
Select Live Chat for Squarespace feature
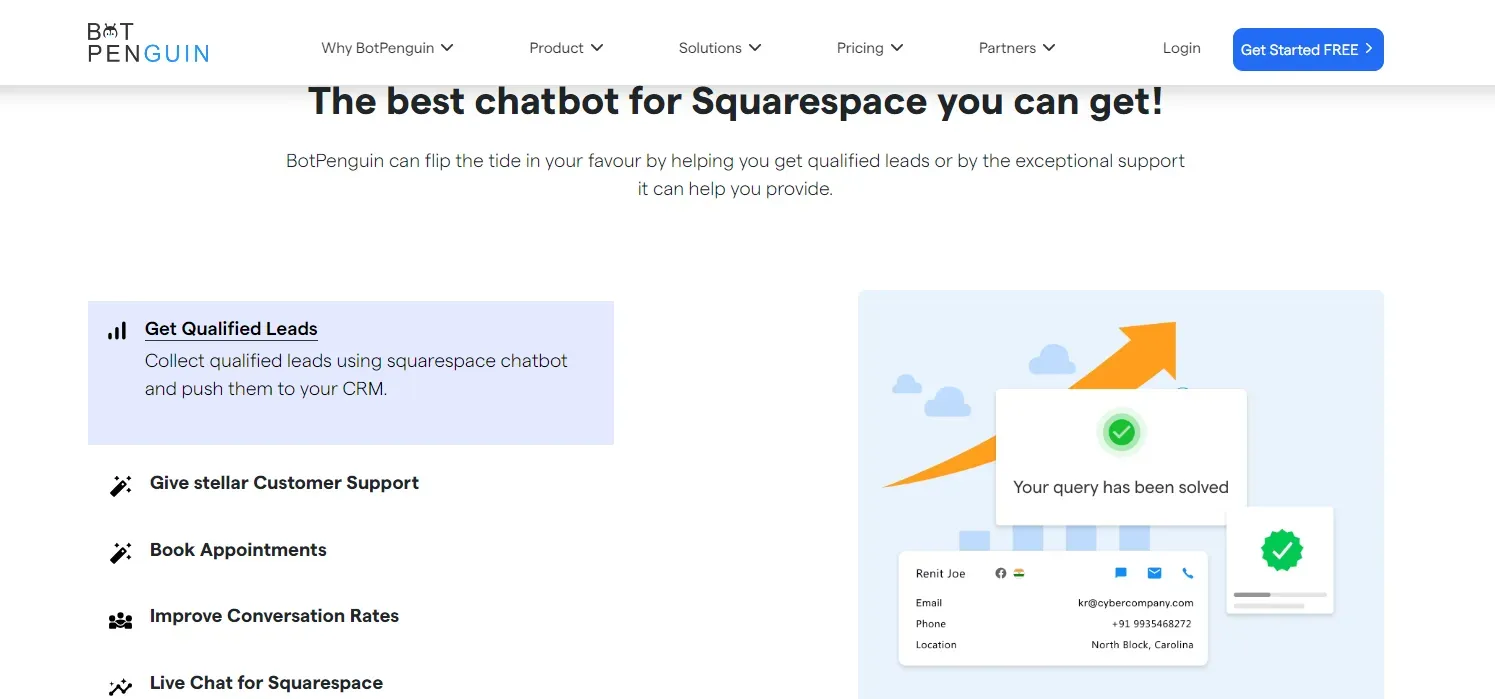pyautogui.click(x=266, y=683)
